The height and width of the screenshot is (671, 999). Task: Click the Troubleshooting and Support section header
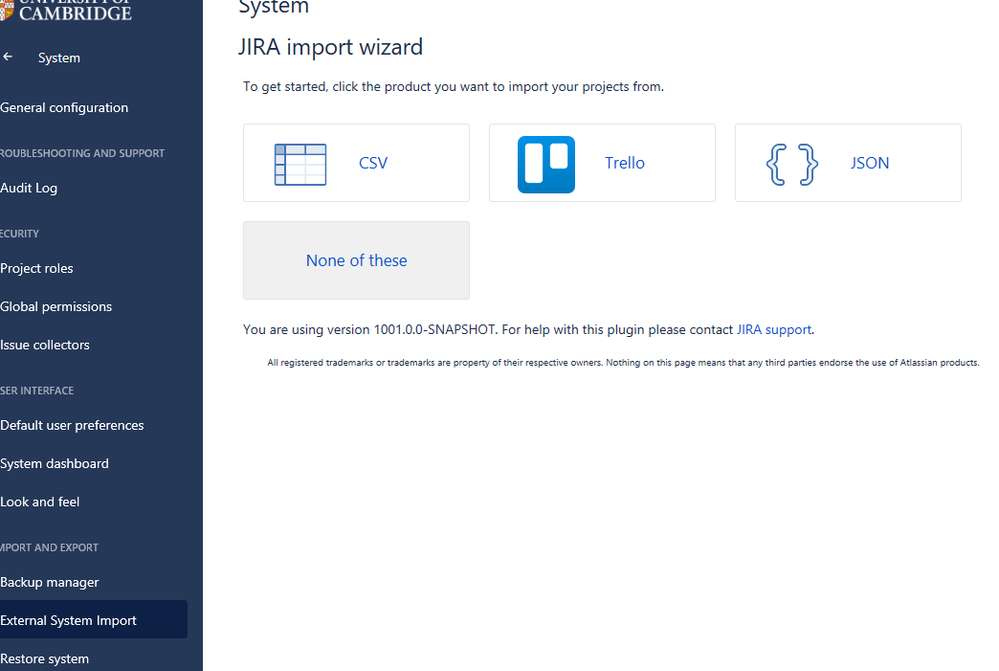82,153
